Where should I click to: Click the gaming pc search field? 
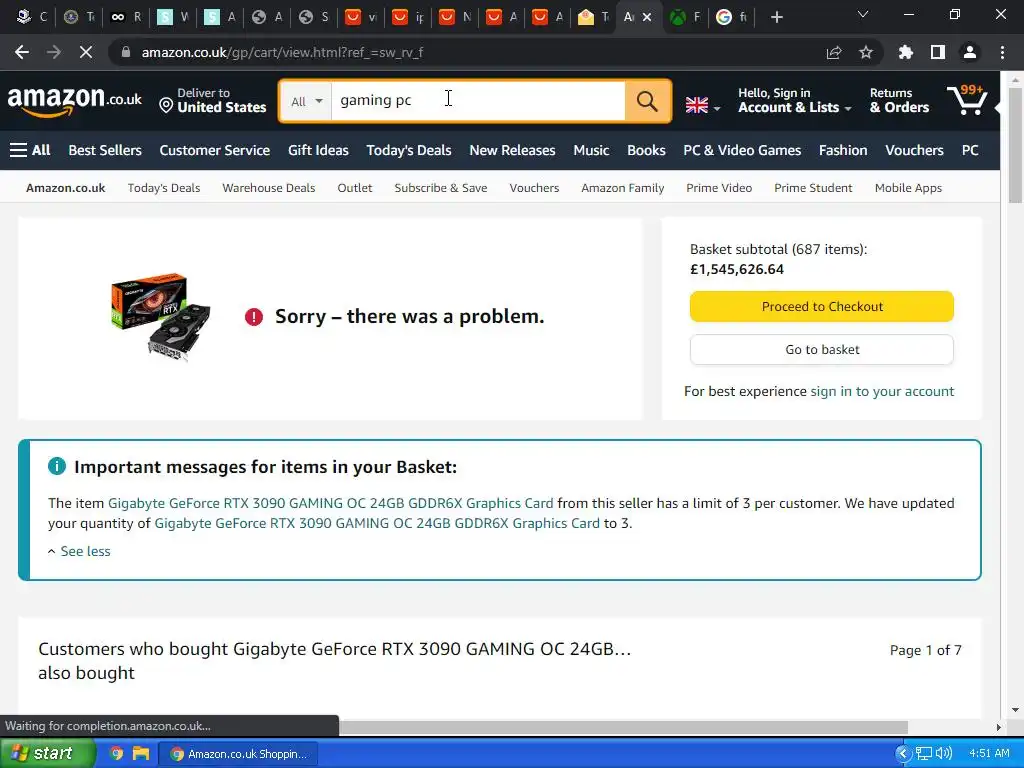click(478, 101)
